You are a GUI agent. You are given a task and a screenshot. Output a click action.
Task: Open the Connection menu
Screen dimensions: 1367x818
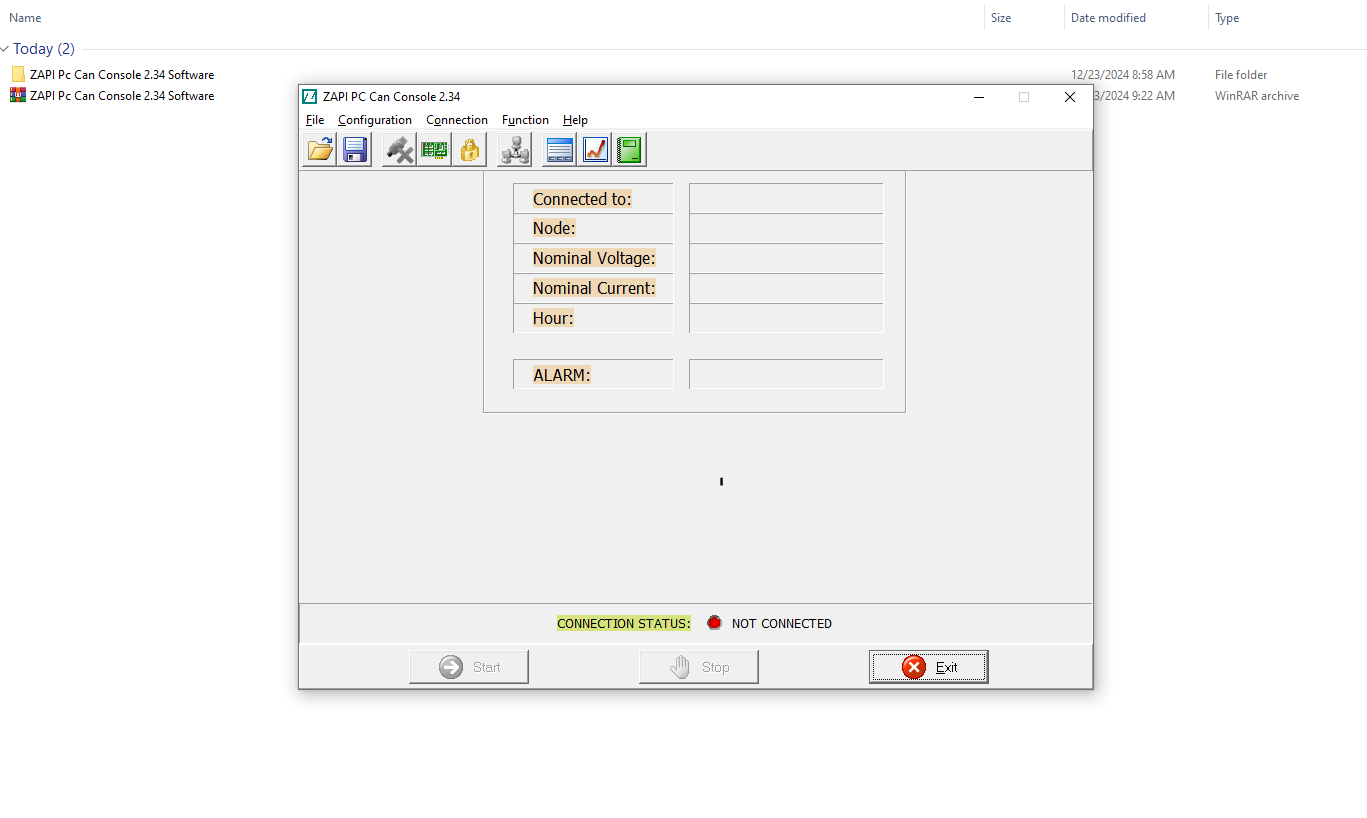click(x=457, y=120)
